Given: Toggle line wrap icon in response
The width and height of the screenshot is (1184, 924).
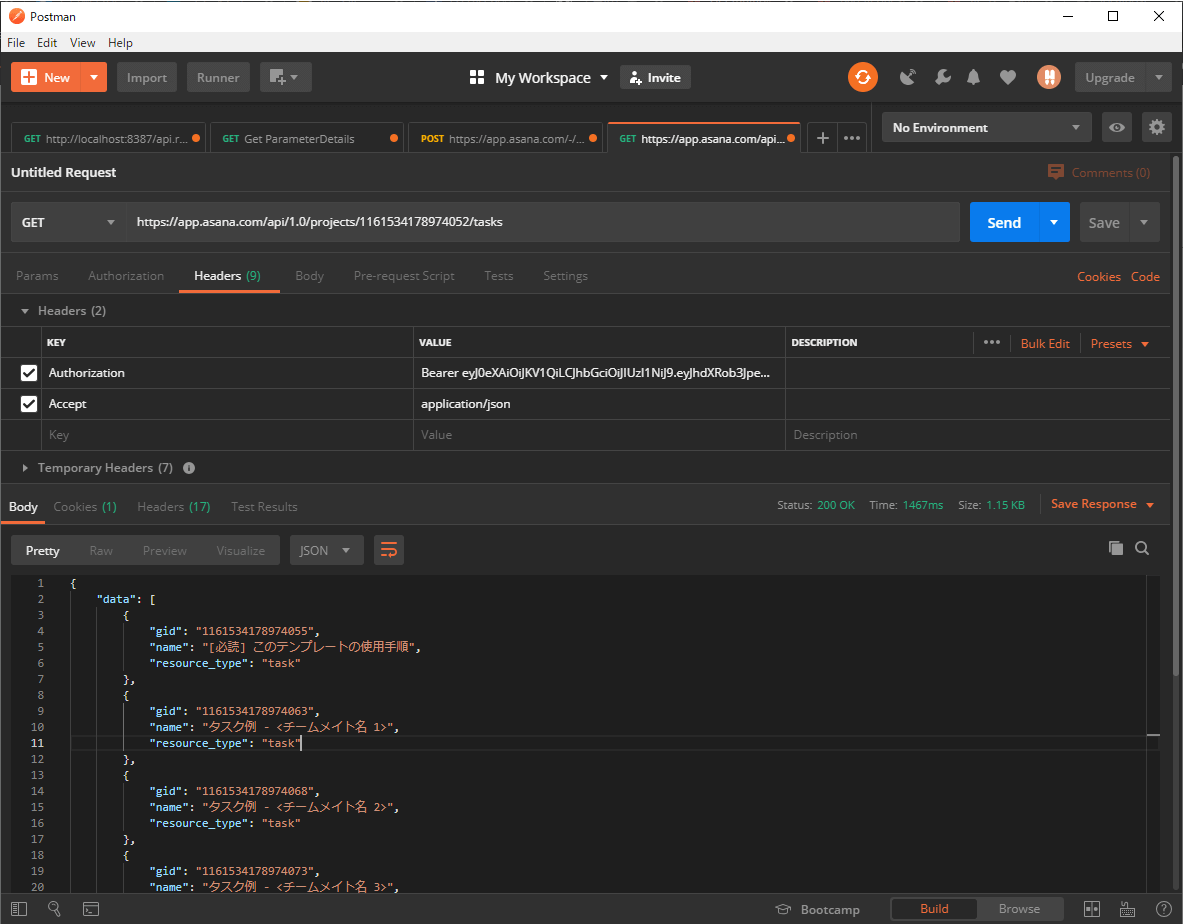Looking at the screenshot, I should pos(389,550).
